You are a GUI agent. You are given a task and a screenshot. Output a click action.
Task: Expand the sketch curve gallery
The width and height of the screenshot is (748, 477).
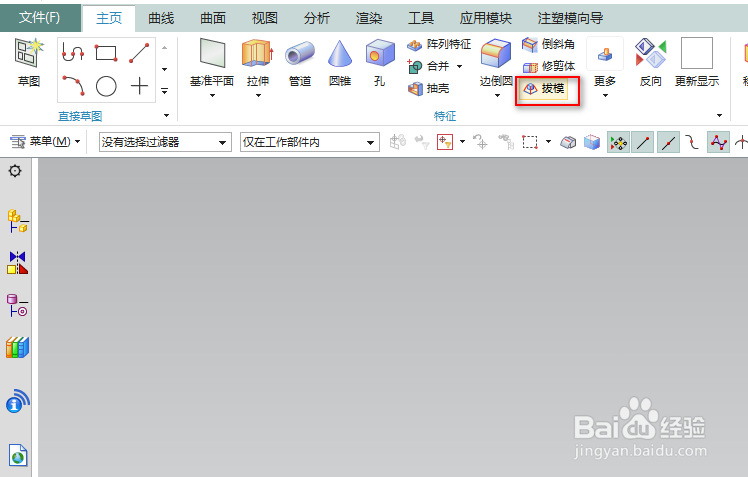165,91
